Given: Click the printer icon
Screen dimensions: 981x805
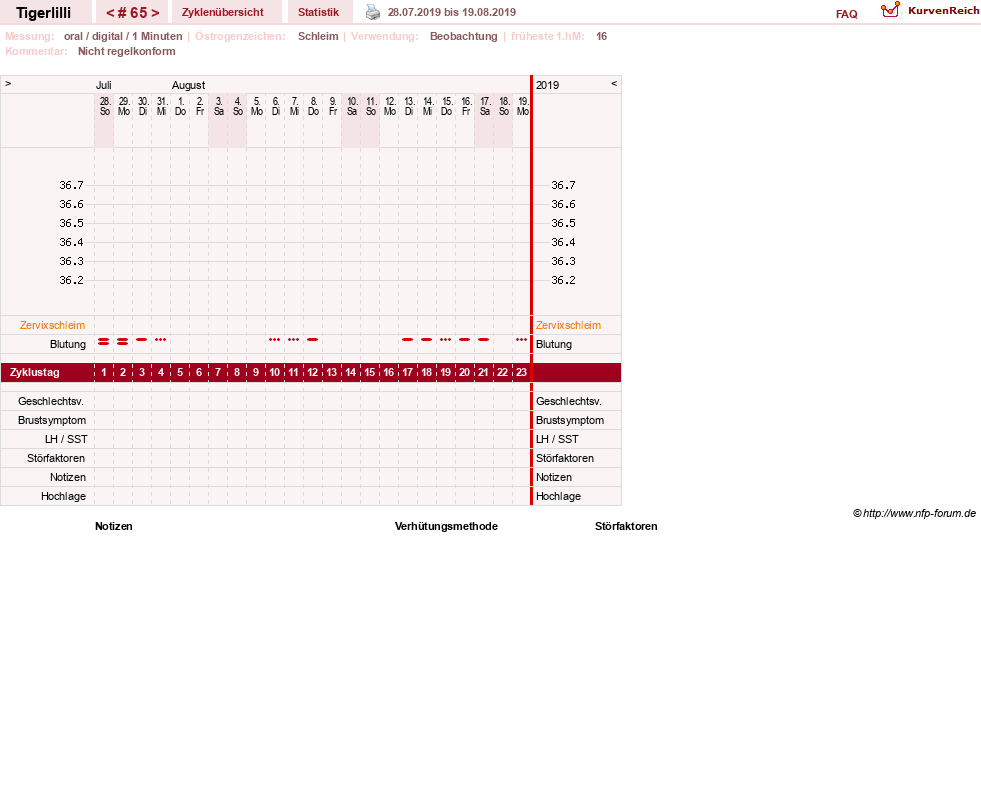Looking at the screenshot, I should (x=373, y=12).
